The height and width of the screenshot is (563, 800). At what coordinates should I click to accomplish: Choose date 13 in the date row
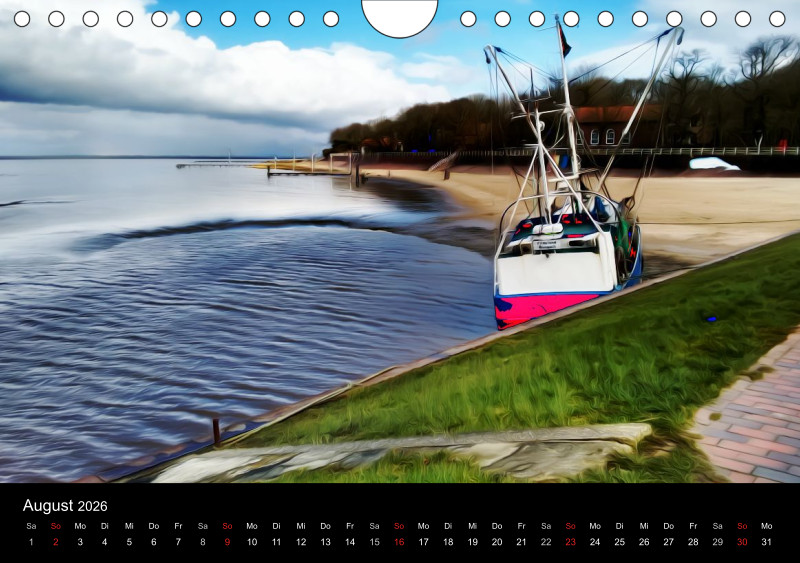pyautogui.click(x=326, y=542)
